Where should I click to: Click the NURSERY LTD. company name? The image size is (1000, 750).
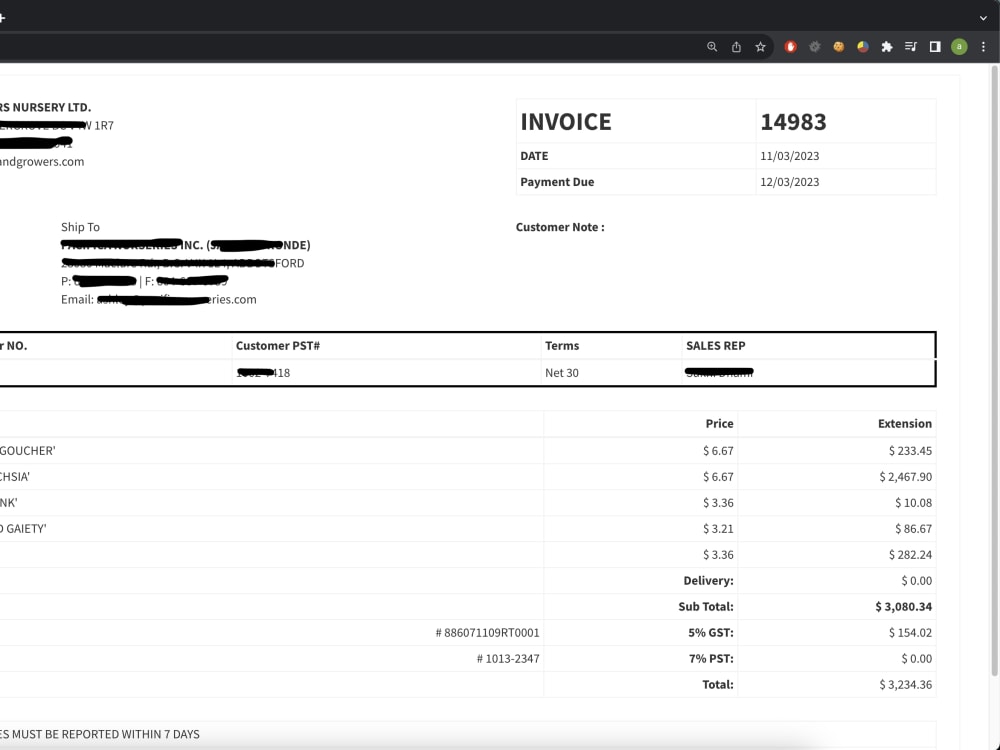click(x=46, y=107)
